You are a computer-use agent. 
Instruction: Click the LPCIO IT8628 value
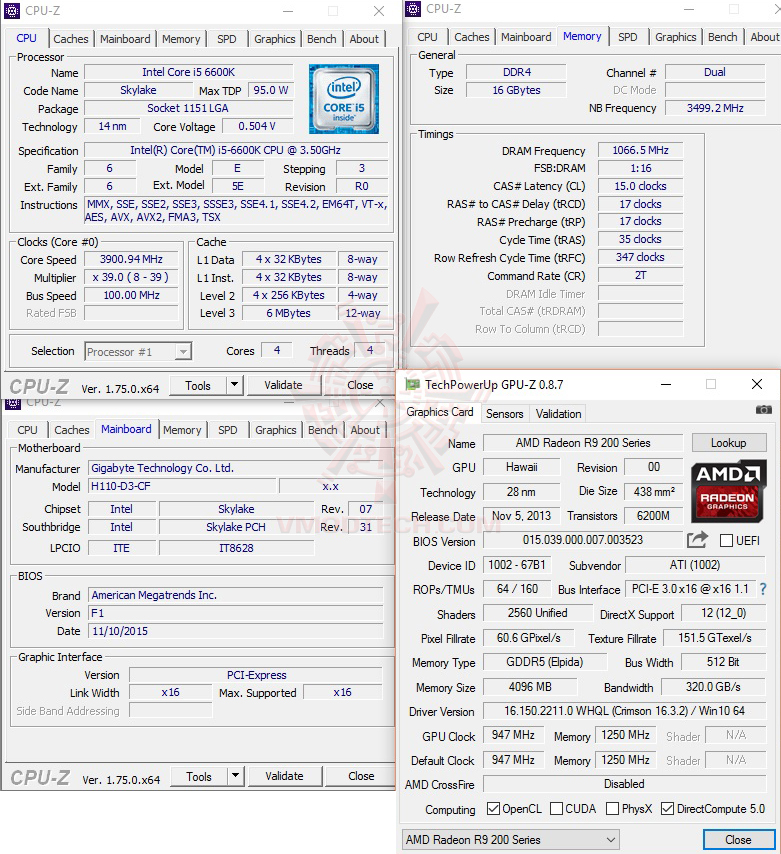pyautogui.click(x=236, y=548)
